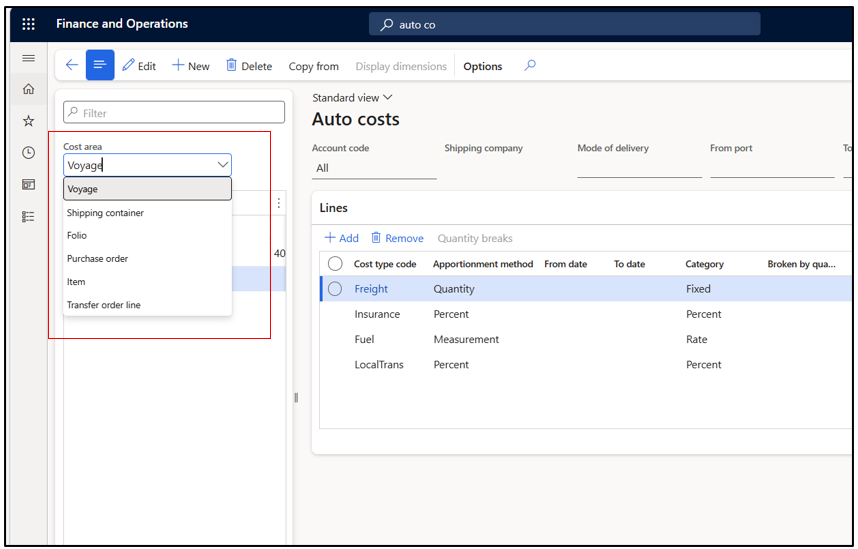Click Copy from
858x549 pixels.
pyautogui.click(x=314, y=66)
